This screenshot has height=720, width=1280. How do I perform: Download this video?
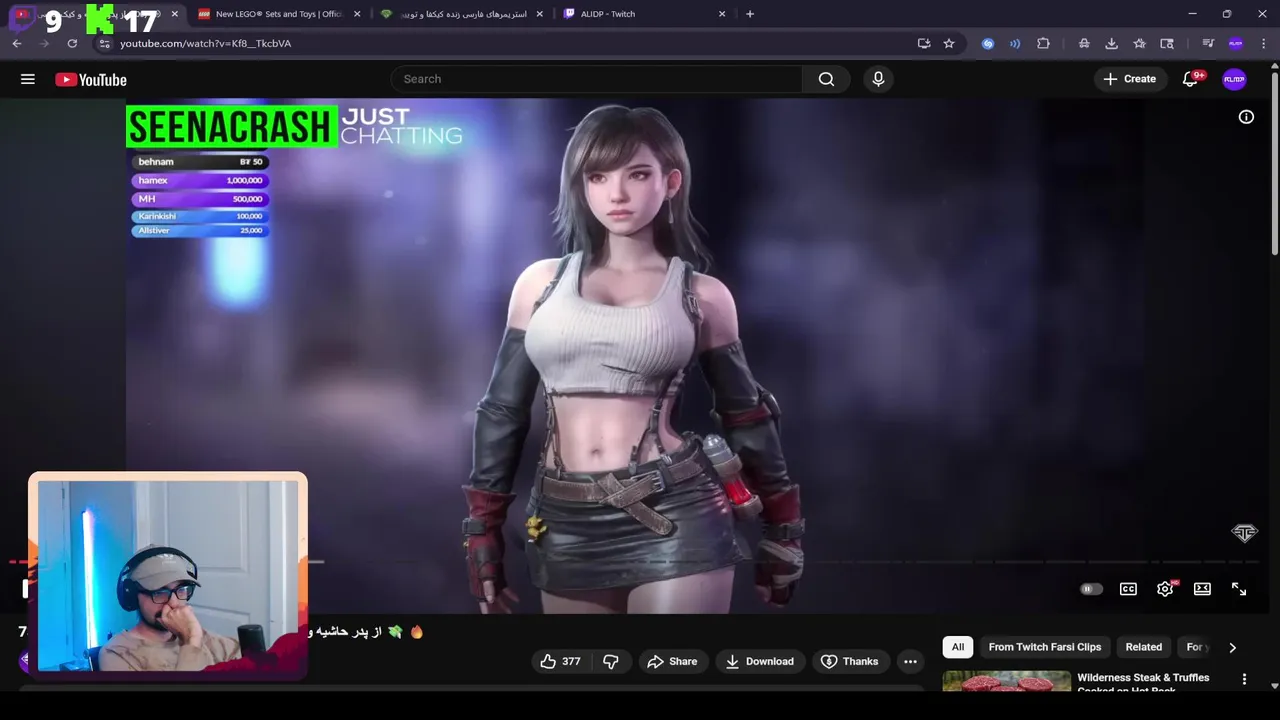[759, 661]
